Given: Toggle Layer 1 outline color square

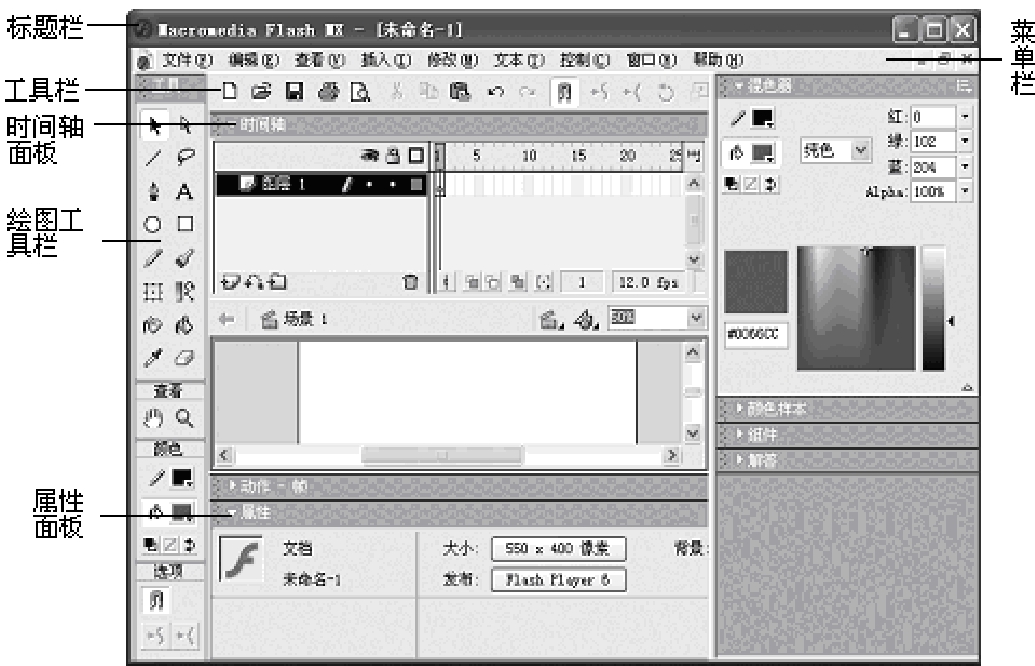Looking at the screenshot, I should (x=416, y=185).
